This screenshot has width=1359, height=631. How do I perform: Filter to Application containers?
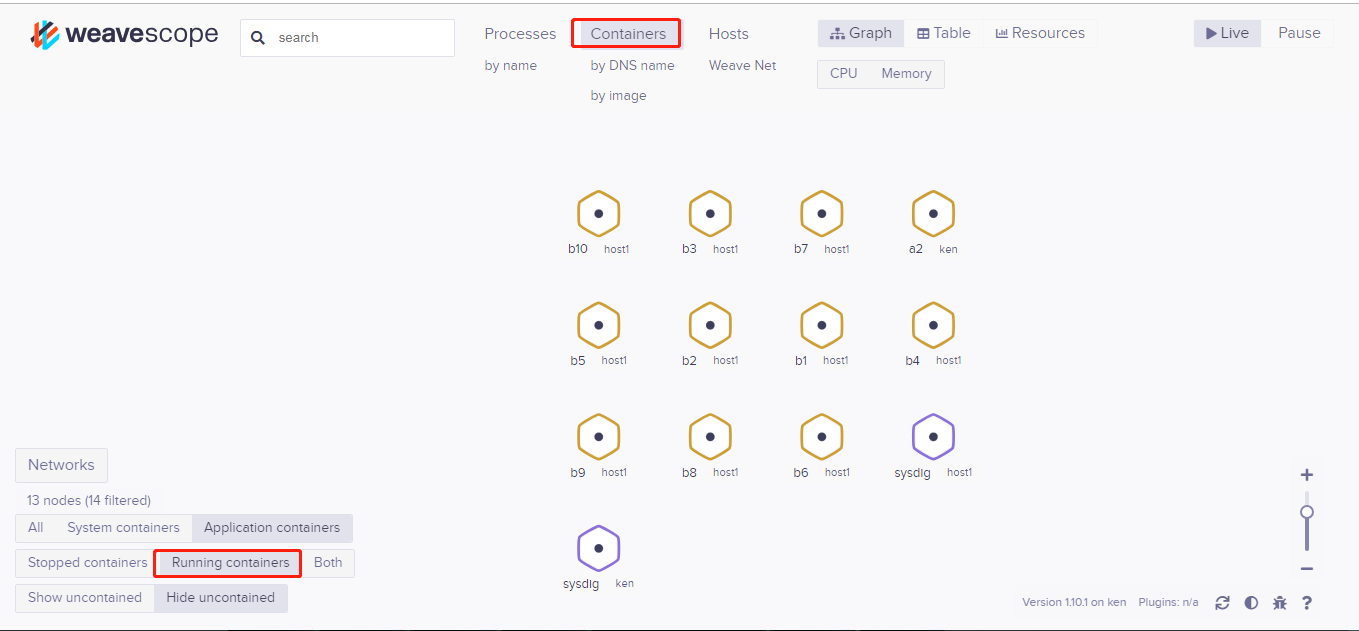pyautogui.click(x=272, y=527)
